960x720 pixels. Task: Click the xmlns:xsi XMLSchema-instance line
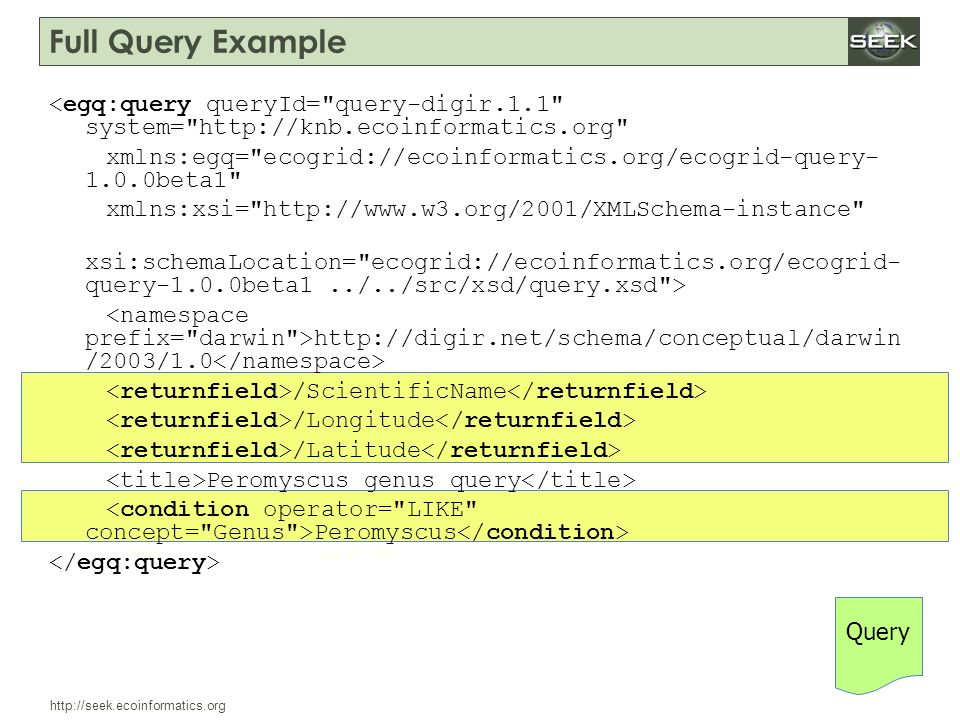point(485,209)
